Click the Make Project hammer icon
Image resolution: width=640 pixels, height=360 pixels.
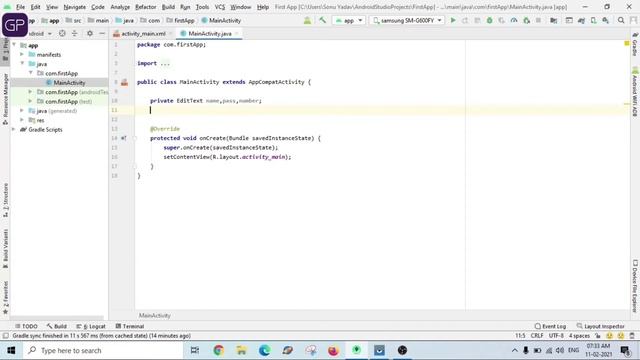pyautogui.click(x=322, y=20)
